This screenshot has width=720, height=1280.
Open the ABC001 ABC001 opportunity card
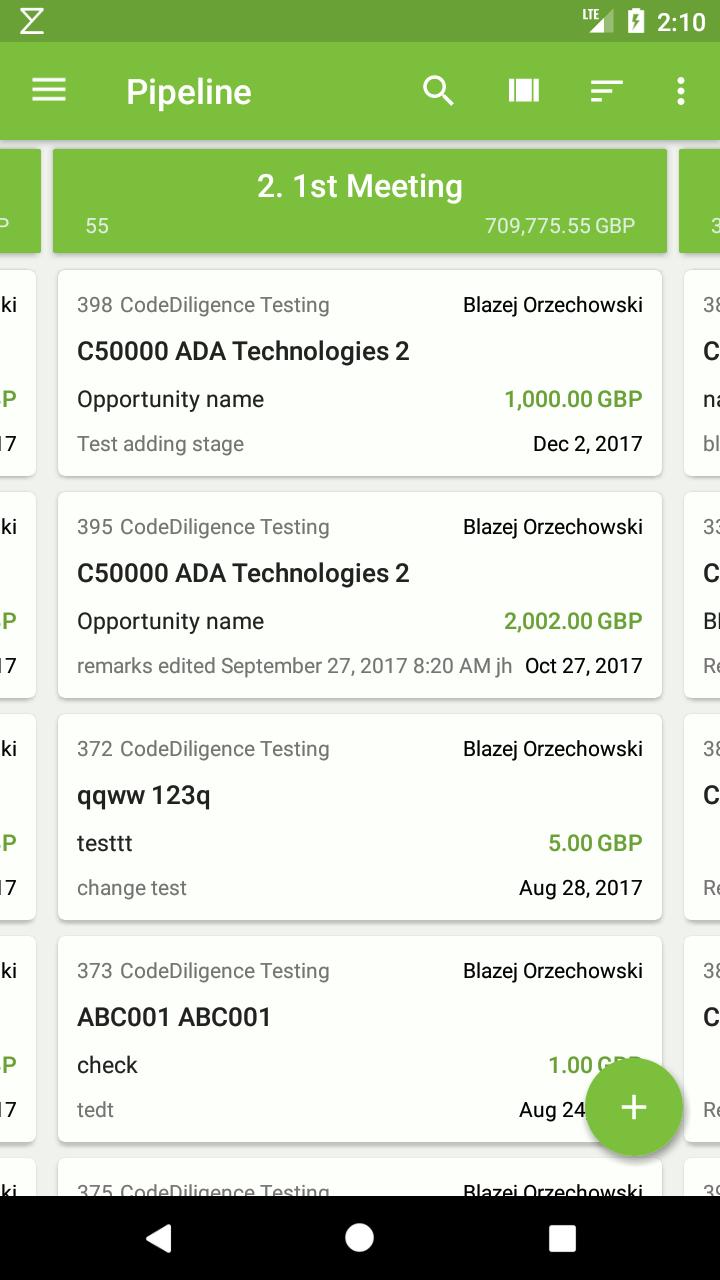tap(360, 1039)
